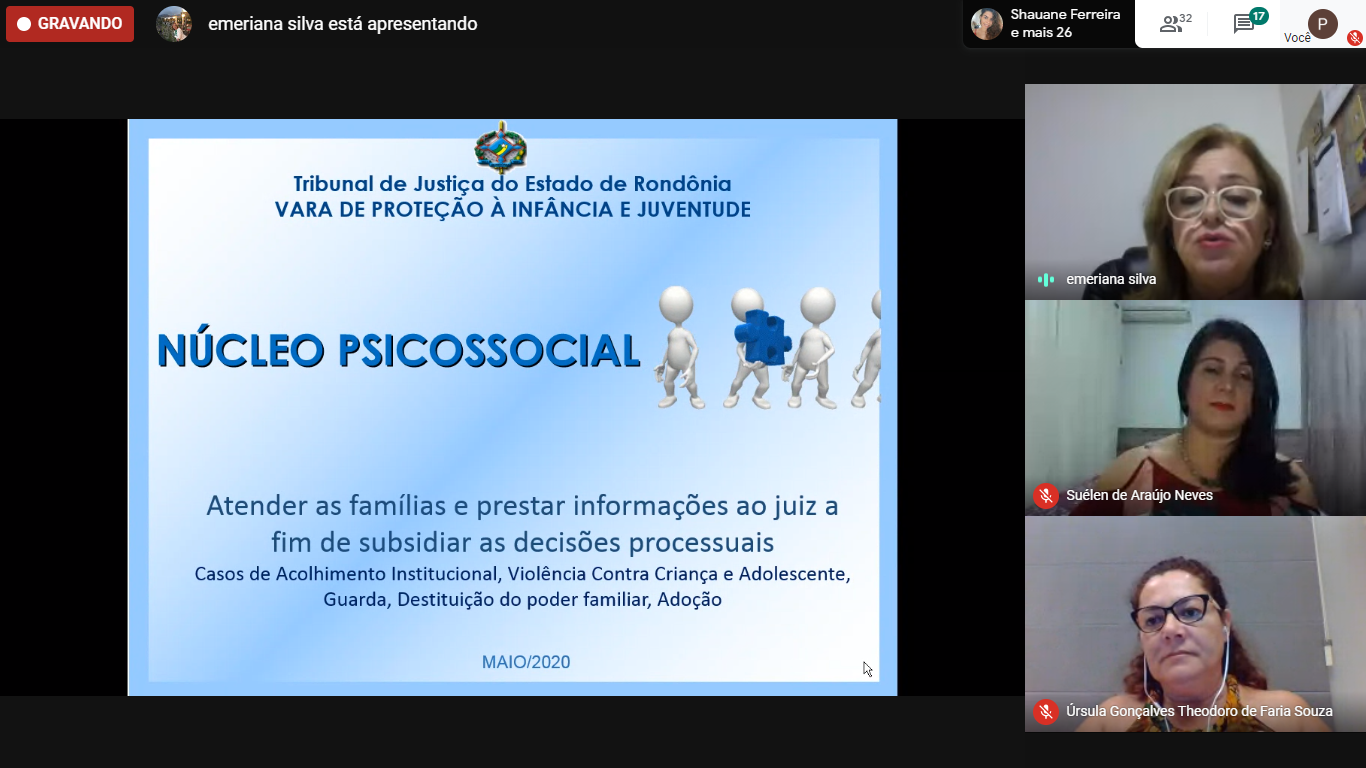
Task: Click the muted mic icon of Úrsula Gonçalves
Action: point(1046,712)
